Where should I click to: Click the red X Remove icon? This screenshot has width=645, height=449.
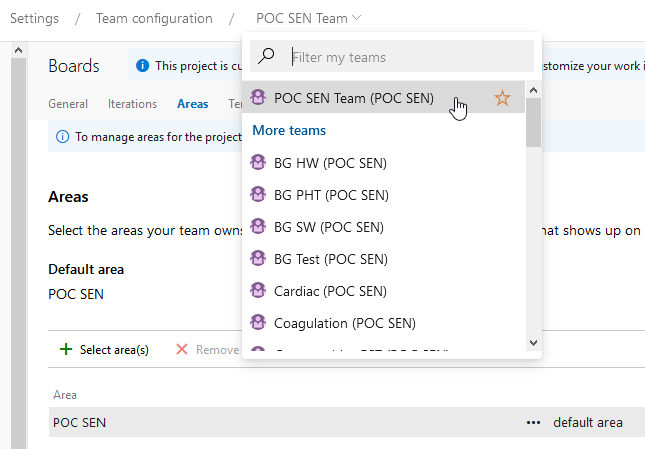point(181,349)
